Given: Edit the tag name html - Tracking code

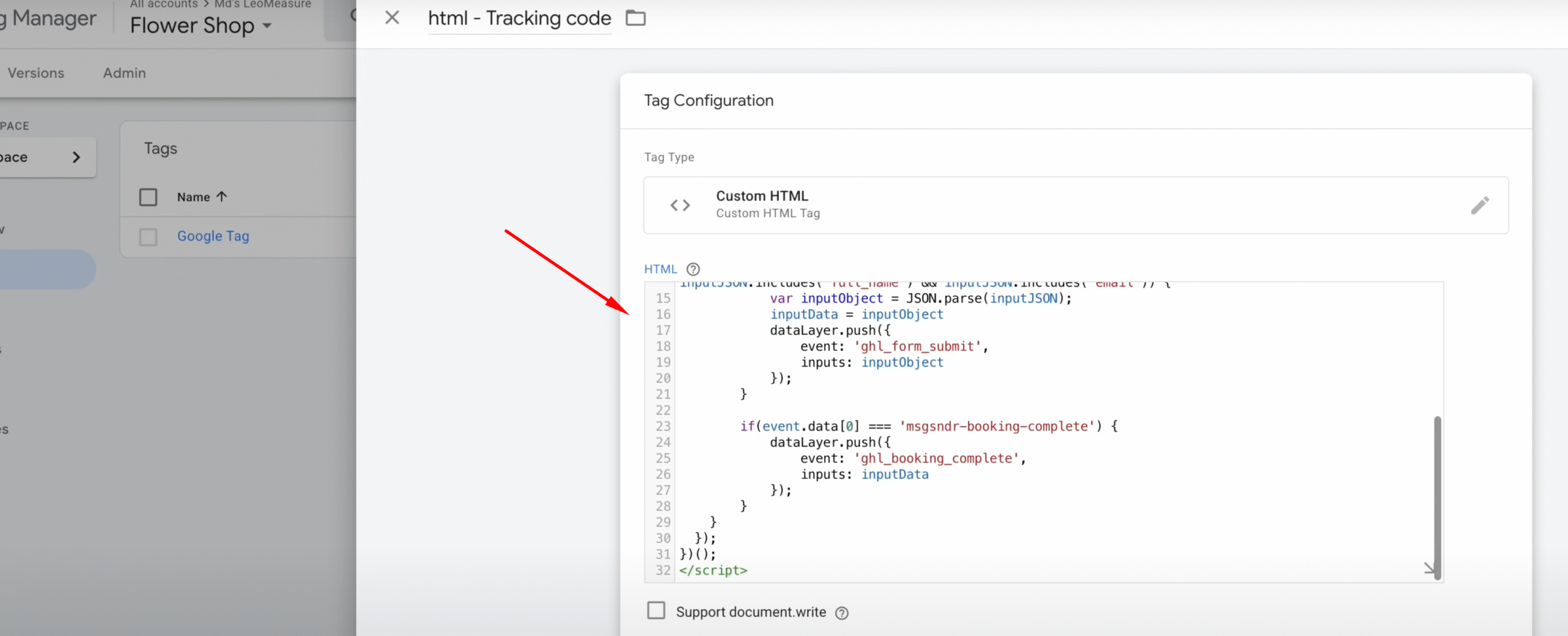Looking at the screenshot, I should pyautogui.click(x=519, y=18).
